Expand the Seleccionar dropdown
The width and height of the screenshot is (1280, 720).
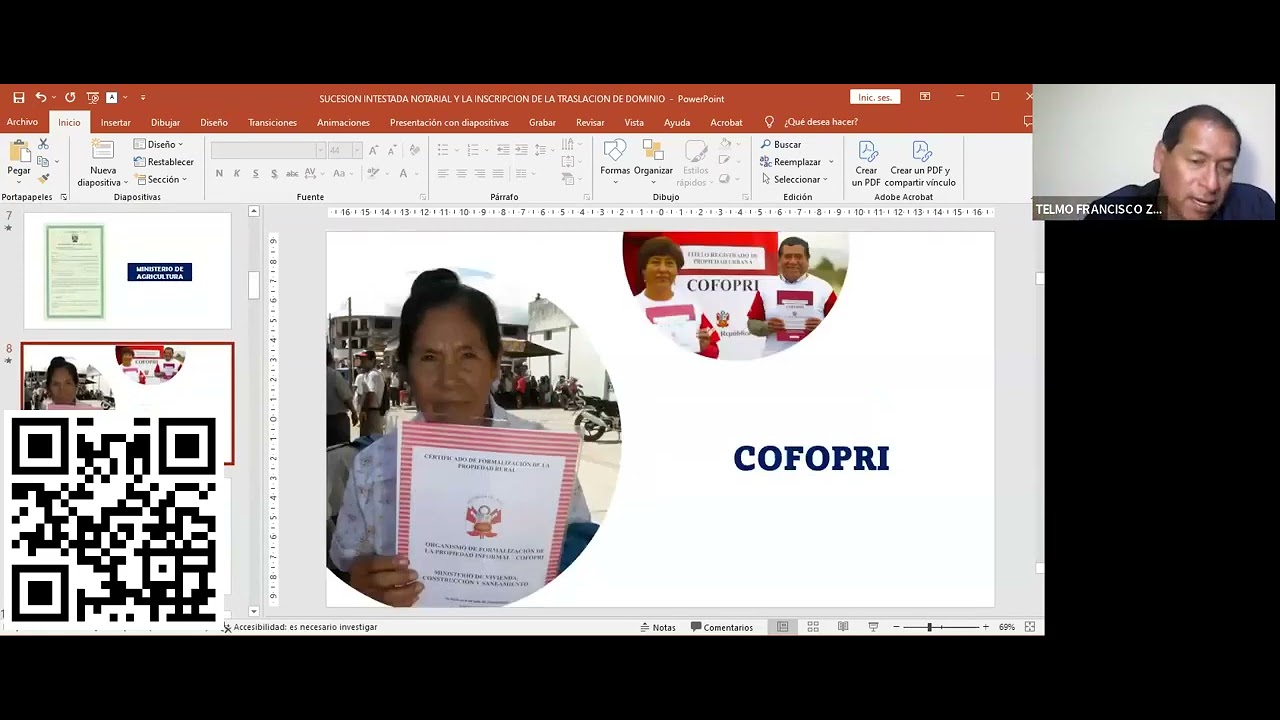pyautogui.click(x=794, y=179)
